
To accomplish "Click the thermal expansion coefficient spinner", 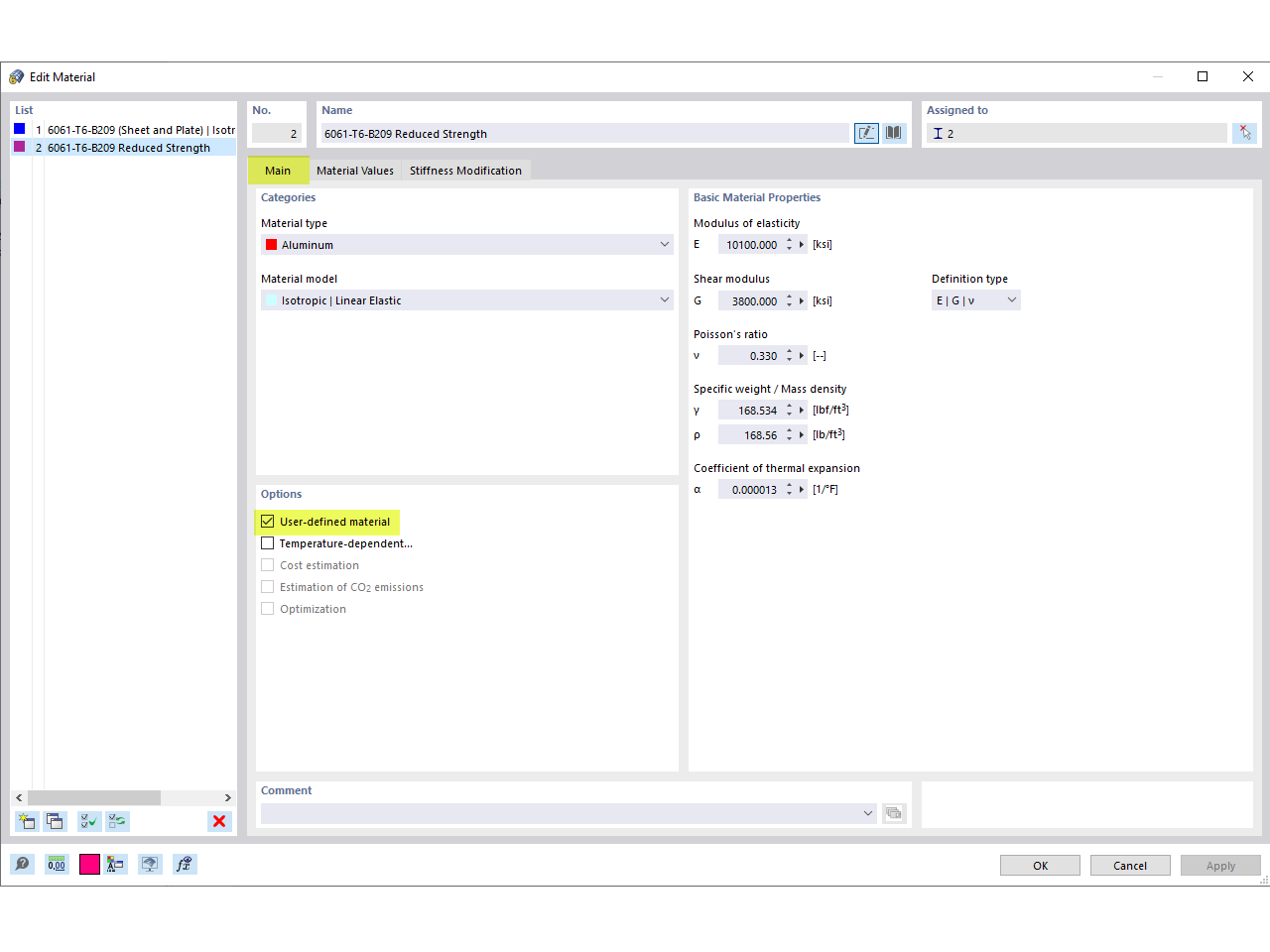I will point(790,490).
